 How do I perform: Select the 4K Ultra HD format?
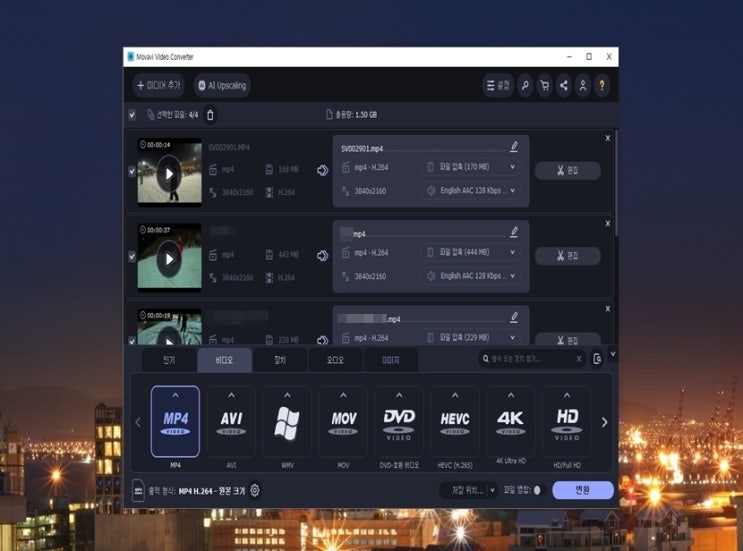[x=511, y=422]
